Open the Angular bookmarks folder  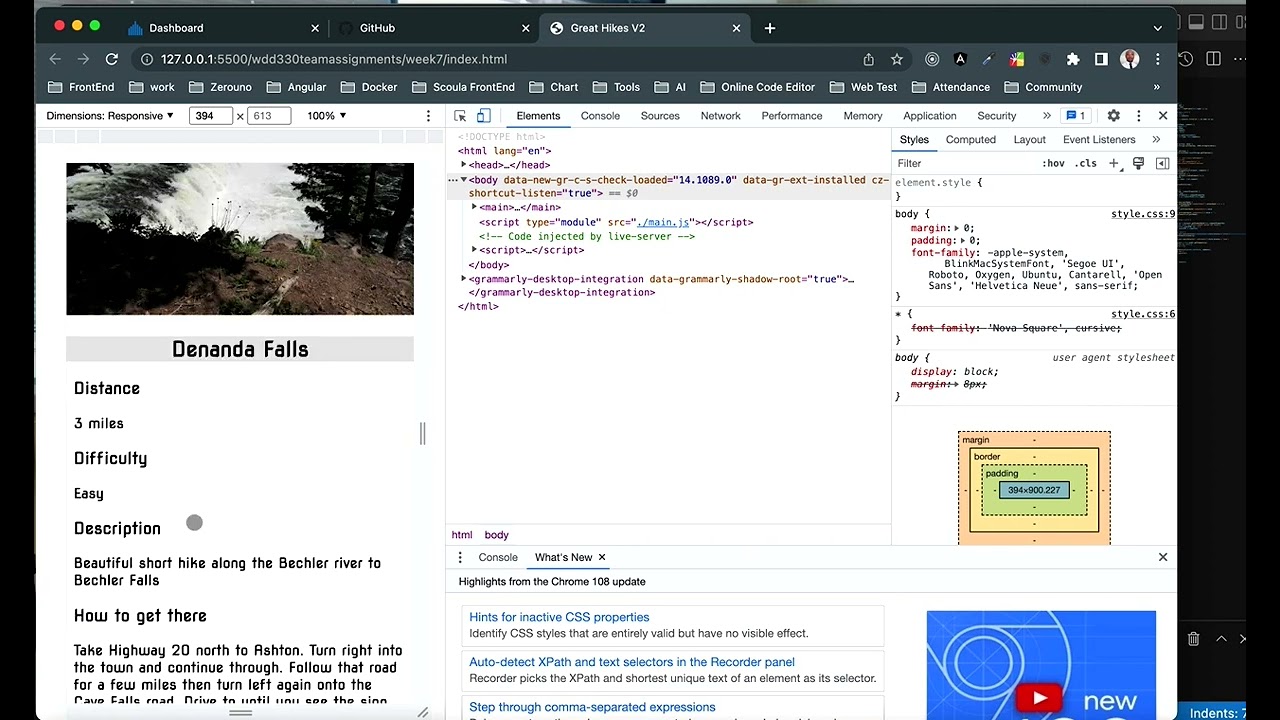coord(296,87)
